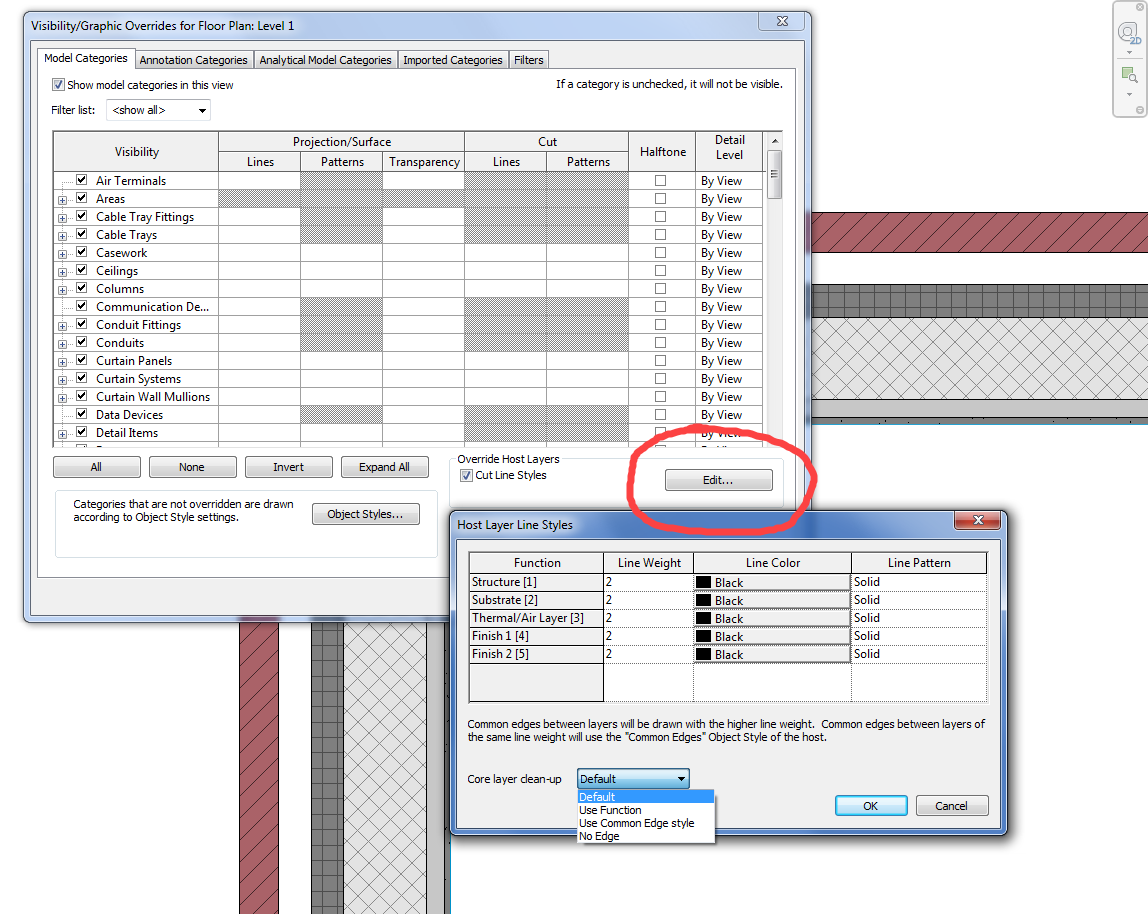
Task: Click the All button
Action: pyautogui.click(x=97, y=467)
